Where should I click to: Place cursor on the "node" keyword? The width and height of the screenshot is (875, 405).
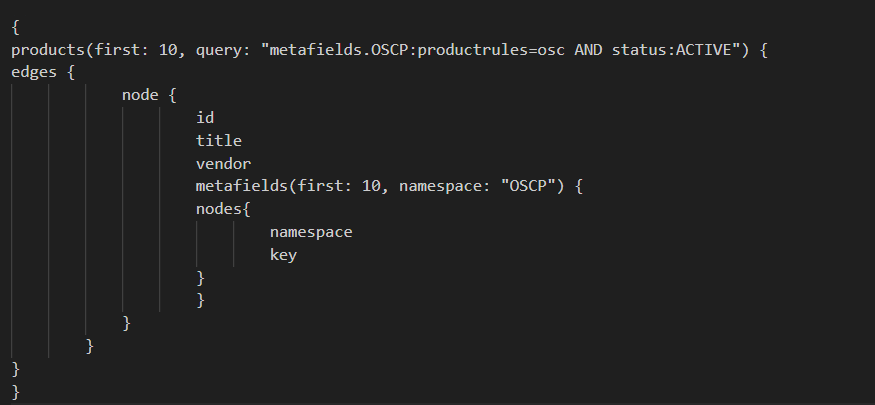(x=140, y=95)
